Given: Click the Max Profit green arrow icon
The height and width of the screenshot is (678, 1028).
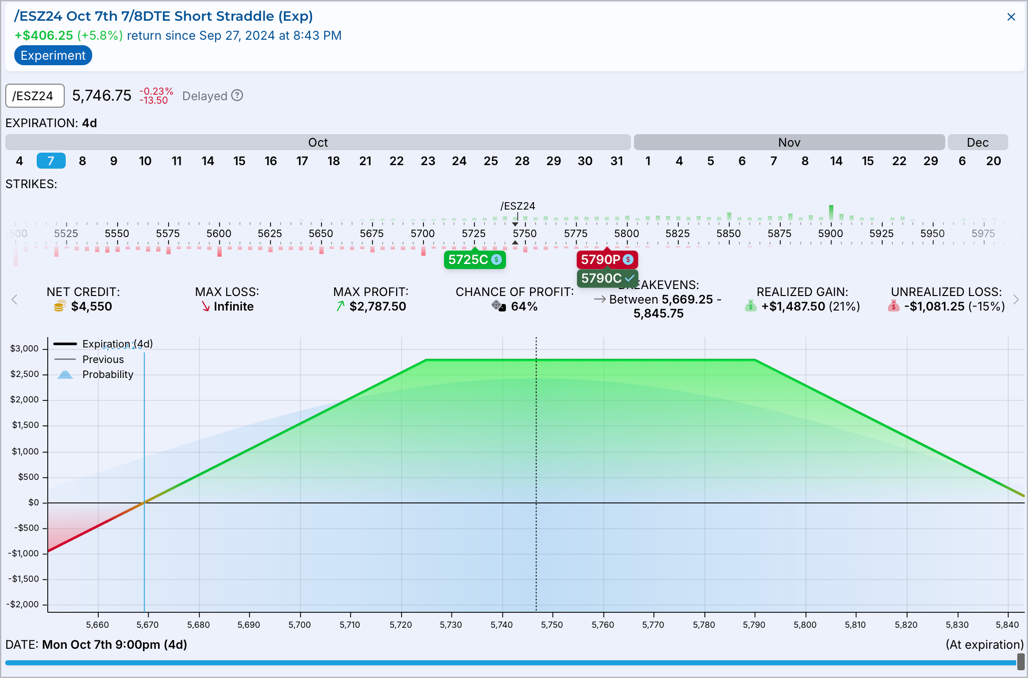Looking at the screenshot, I should click(340, 306).
